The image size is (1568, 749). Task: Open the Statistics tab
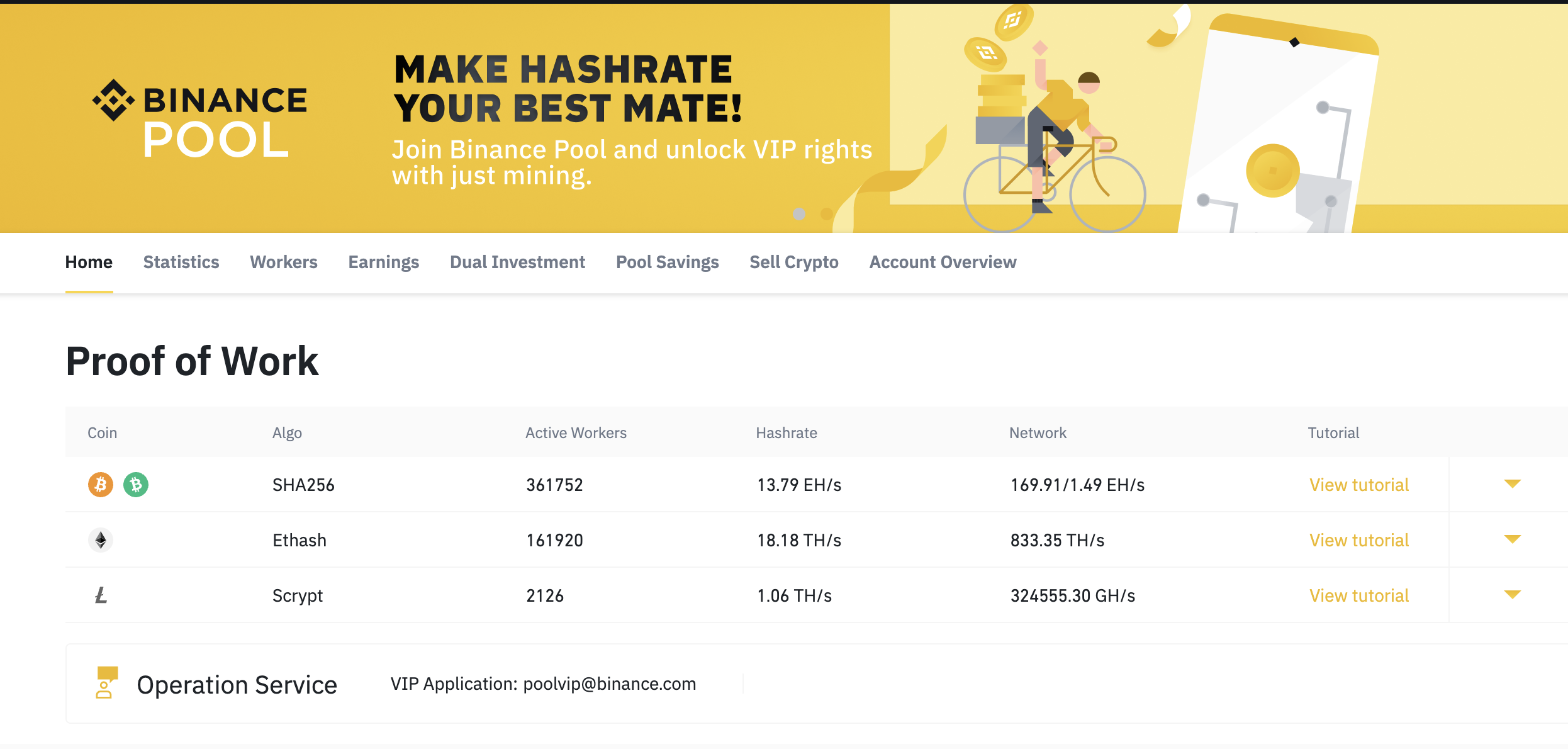pyautogui.click(x=181, y=262)
